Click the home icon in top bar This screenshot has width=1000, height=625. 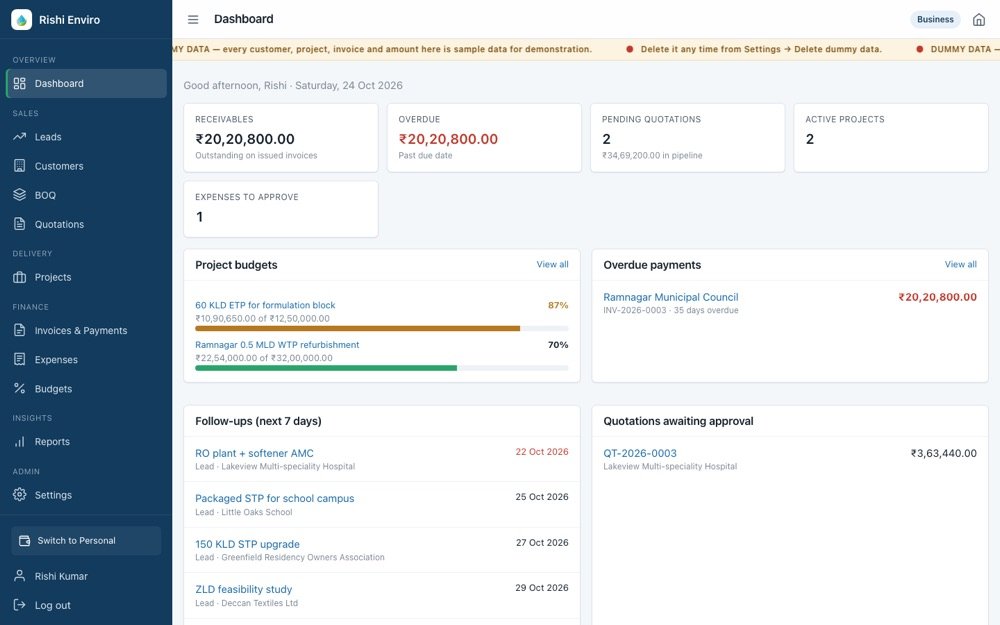coord(978,20)
